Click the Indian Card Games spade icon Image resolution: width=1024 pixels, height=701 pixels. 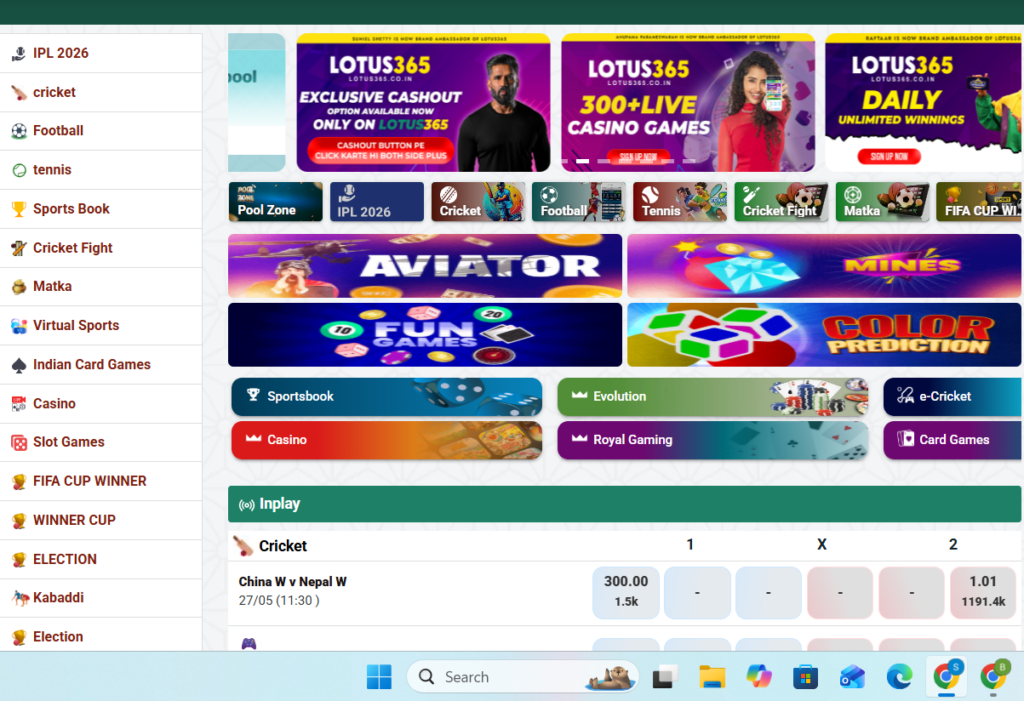(19, 365)
